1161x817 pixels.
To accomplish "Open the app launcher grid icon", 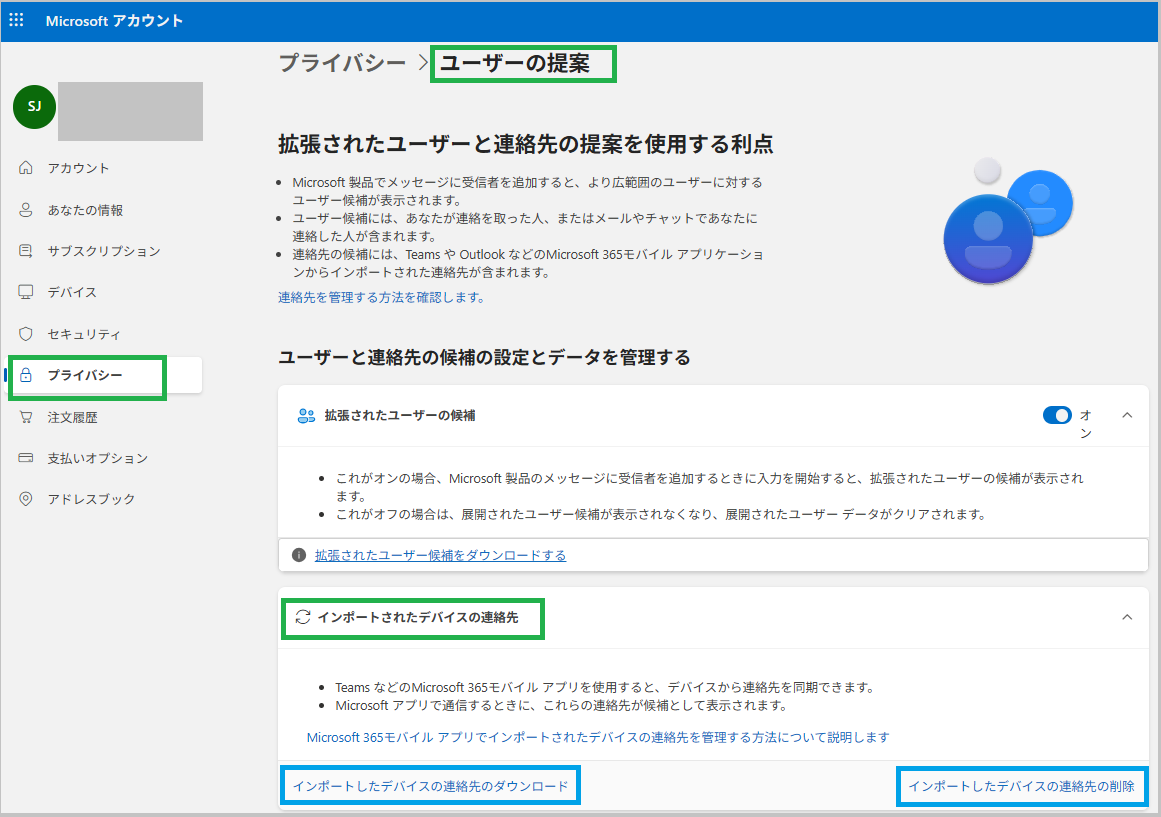I will (x=16, y=20).
